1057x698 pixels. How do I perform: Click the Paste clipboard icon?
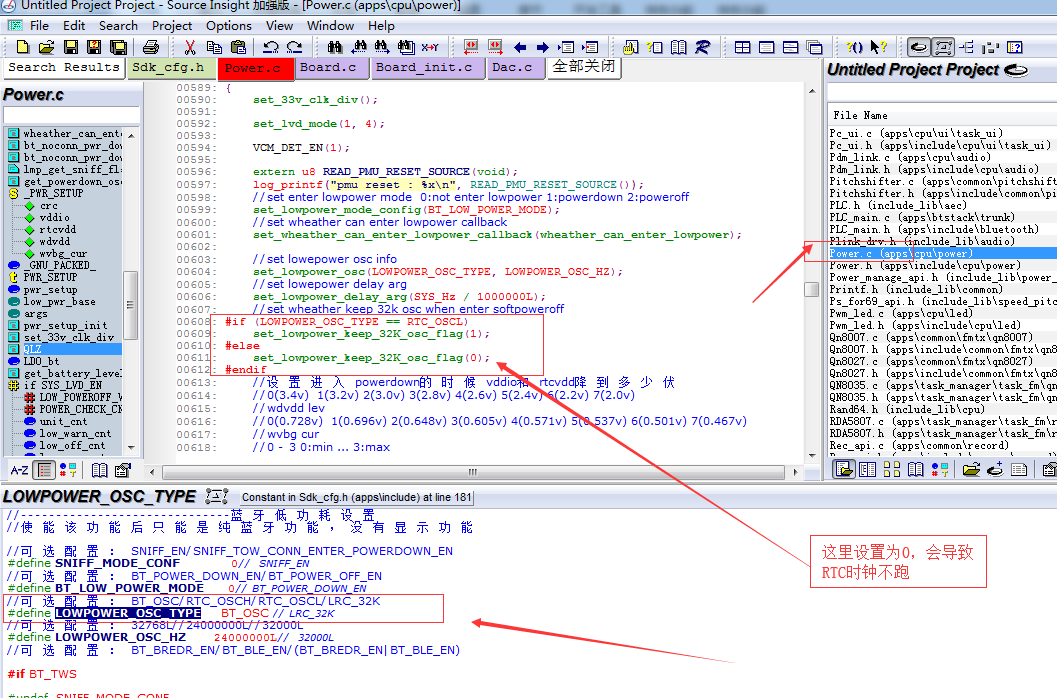pyautogui.click(x=239, y=47)
